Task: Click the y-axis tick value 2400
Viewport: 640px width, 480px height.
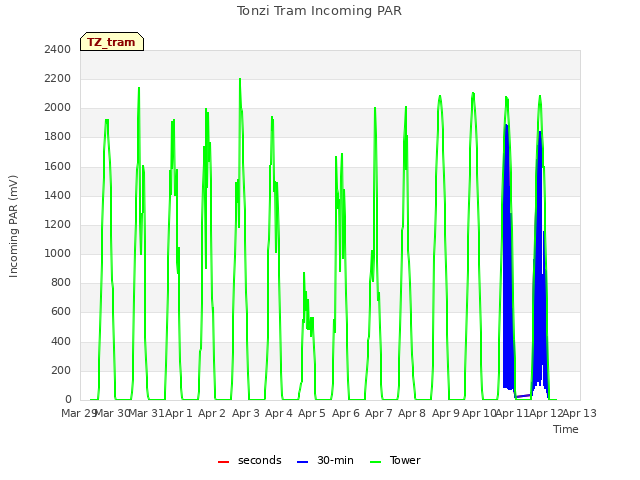Action: (x=58, y=49)
